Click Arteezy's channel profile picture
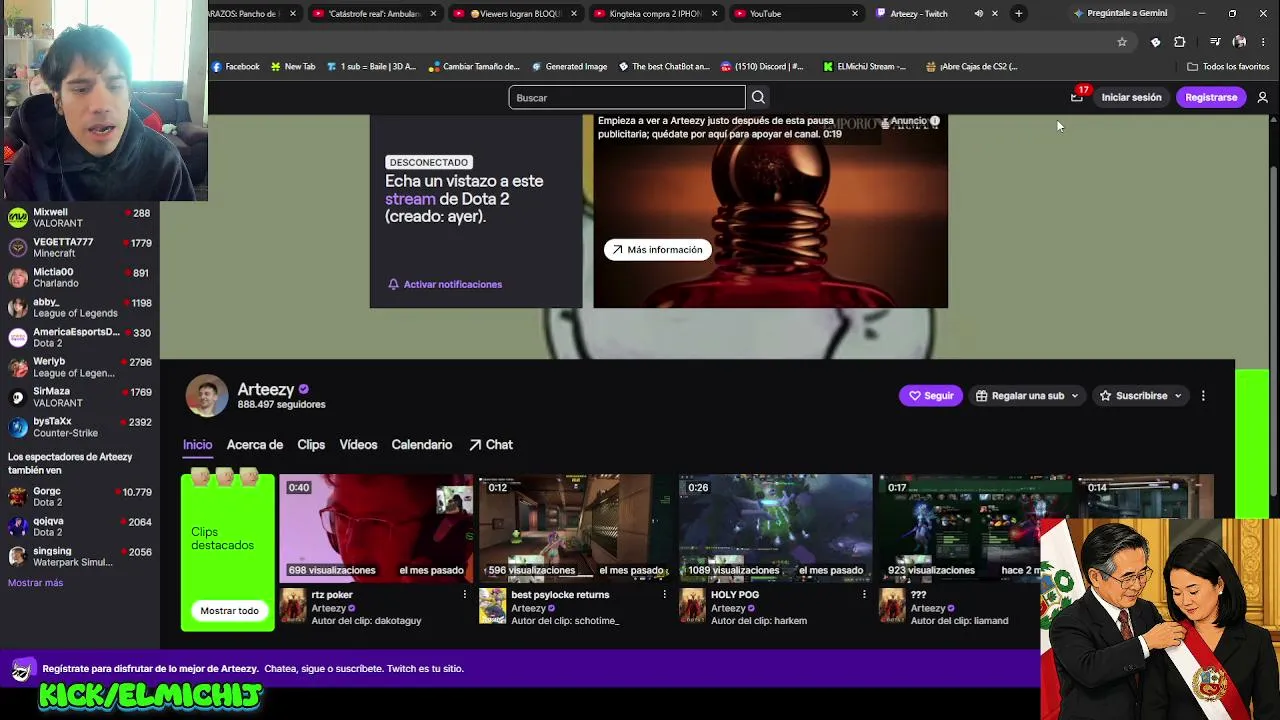Viewport: 1280px width, 720px height. (x=207, y=396)
